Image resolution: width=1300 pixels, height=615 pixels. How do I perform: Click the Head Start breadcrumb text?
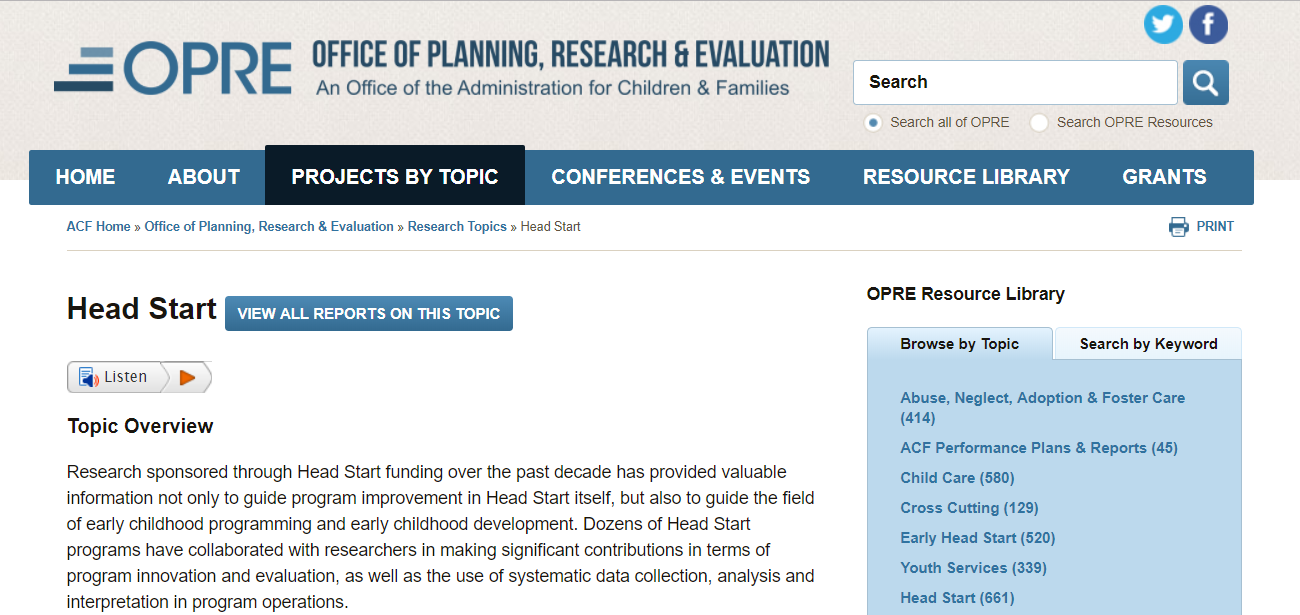click(x=550, y=227)
